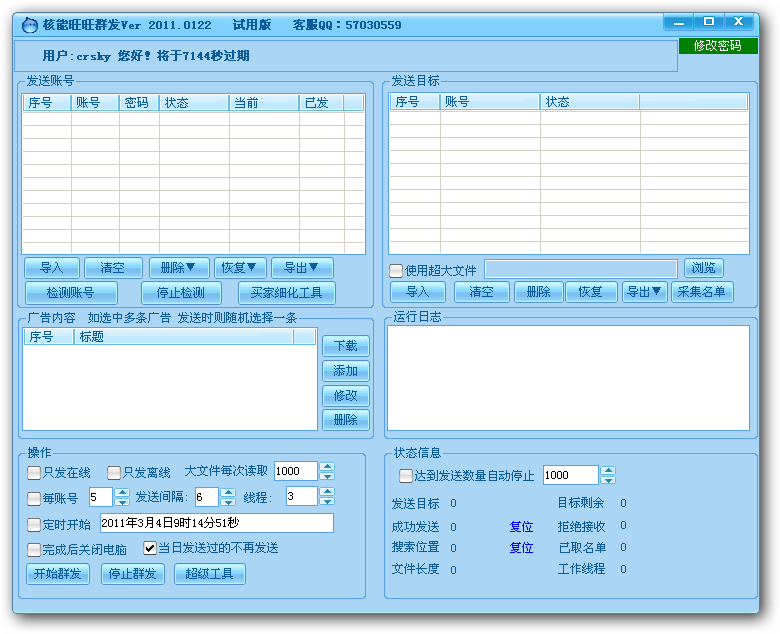Maximize the 核能旺旺群发 window
Viewport: 780px width, 634px height.
coord(708,22)
